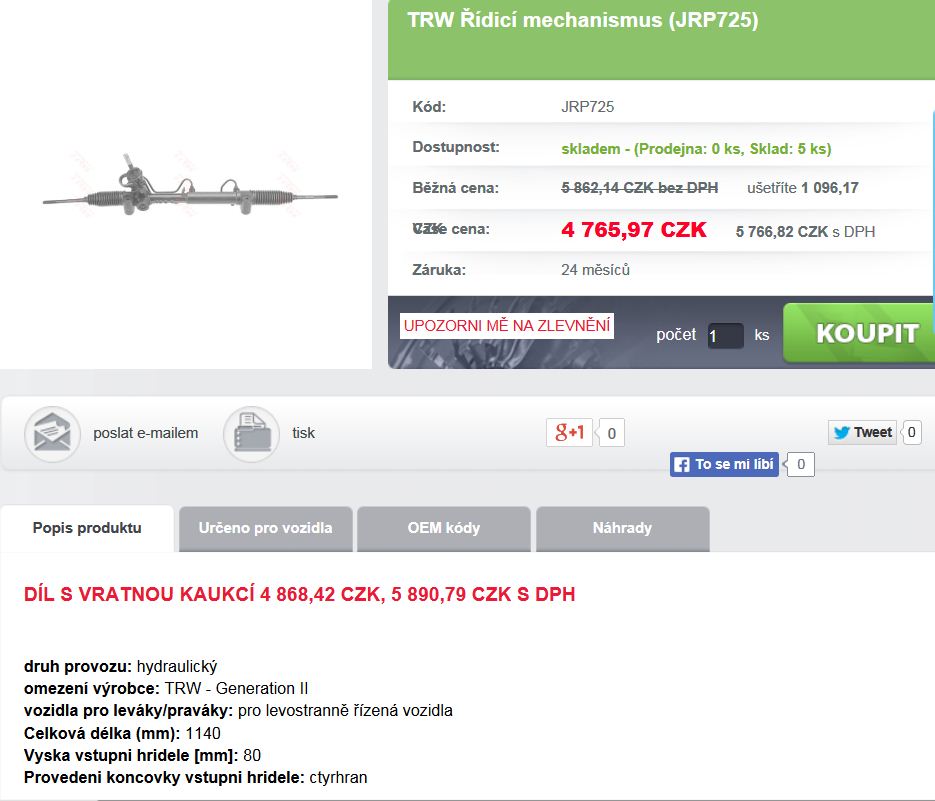Show the 'Popis produktu' tab

(87, 528)
